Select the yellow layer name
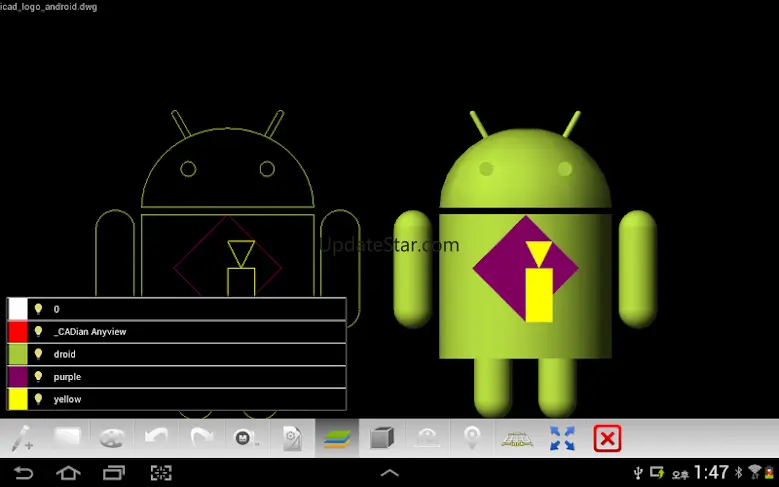Image resolution: width=779 pixels, height=487 pixels. (x=67, y=399)
